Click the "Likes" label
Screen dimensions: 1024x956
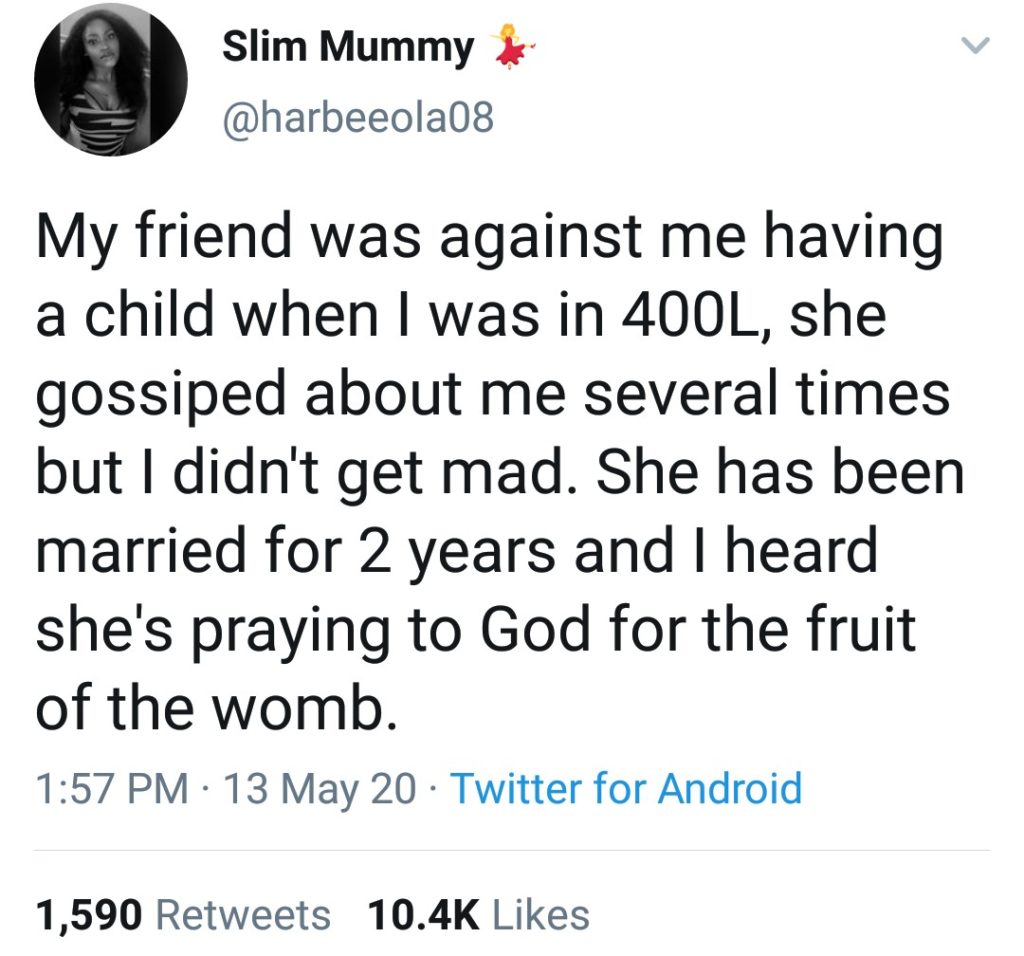coord(541,913)
